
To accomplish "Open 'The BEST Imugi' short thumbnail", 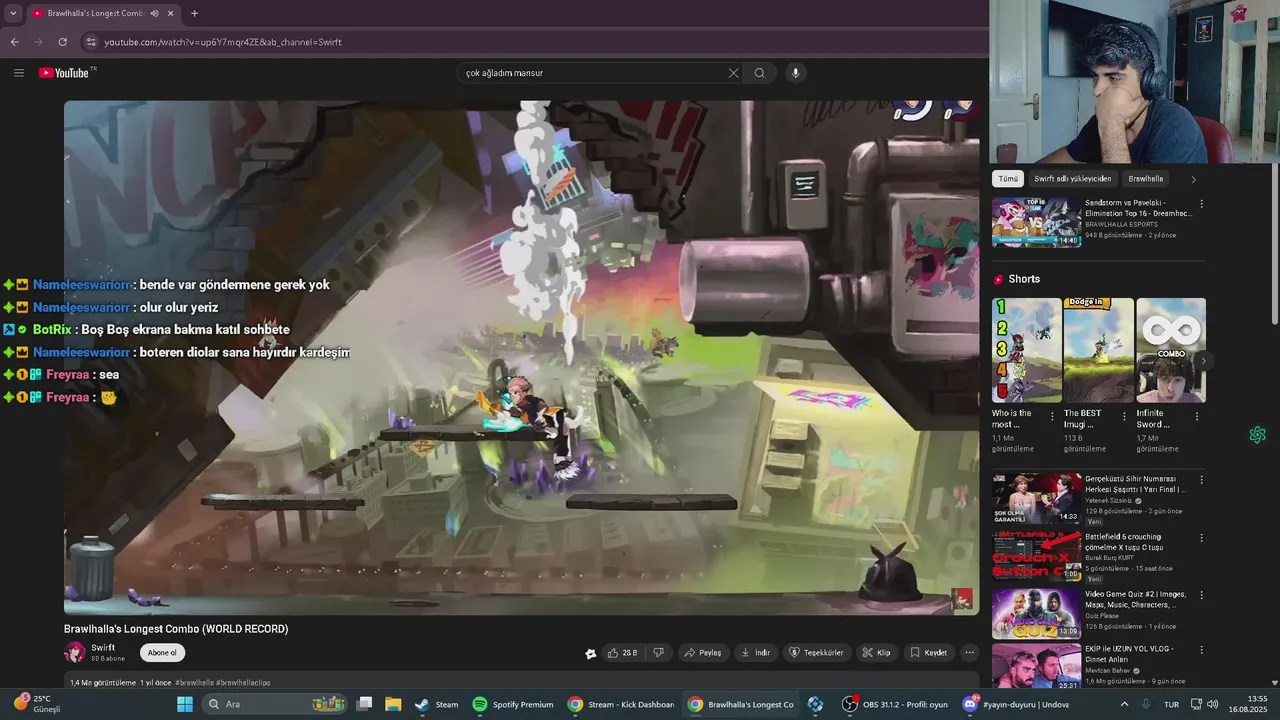I will [x=1098, y=350].
